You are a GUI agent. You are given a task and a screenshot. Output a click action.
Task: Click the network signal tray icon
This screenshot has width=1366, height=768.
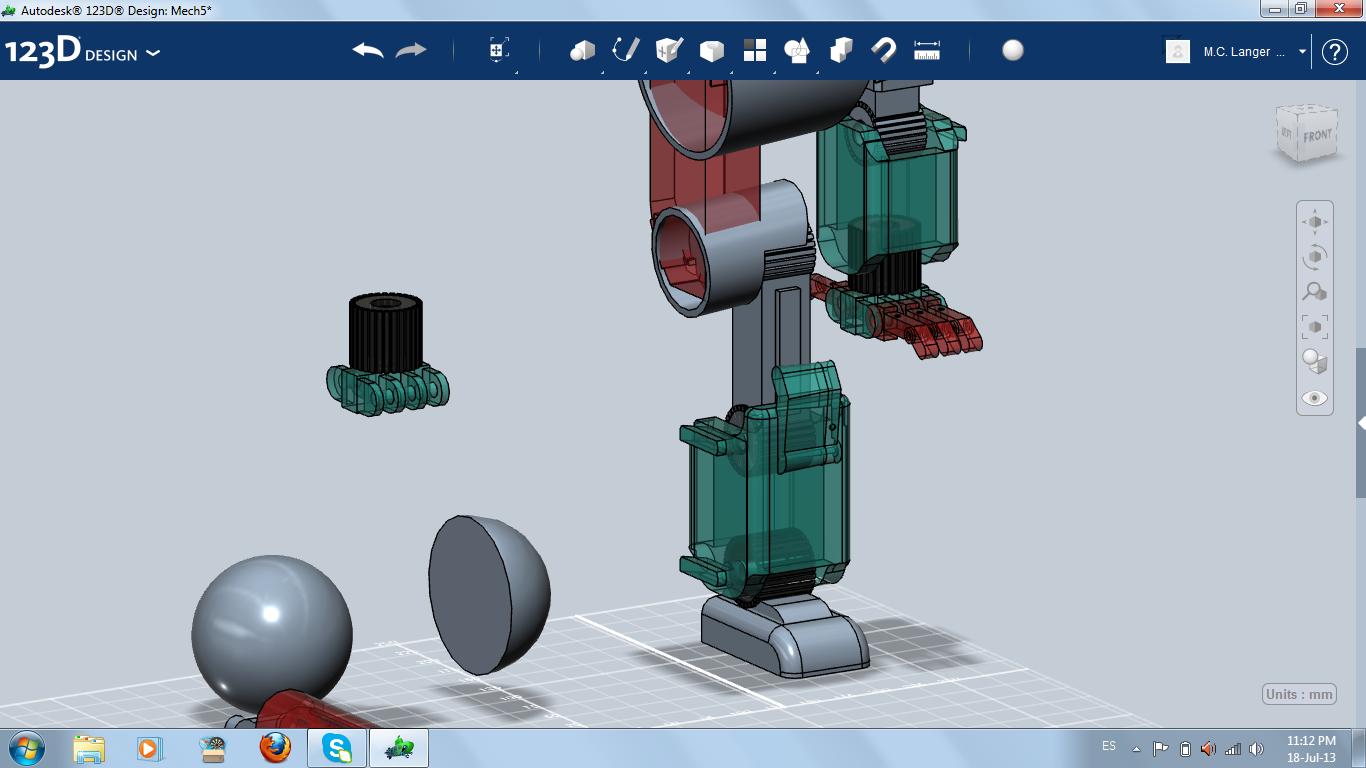point(1233,748)
